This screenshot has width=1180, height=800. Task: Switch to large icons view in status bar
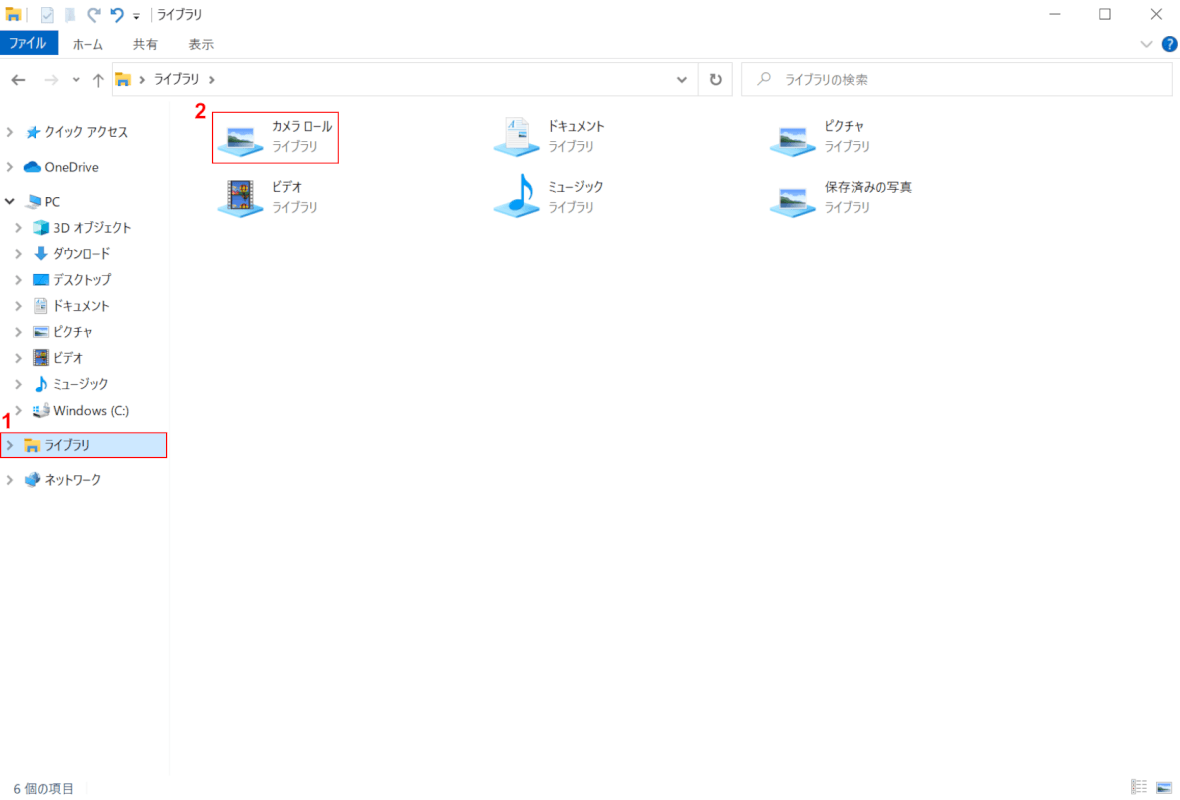tap(1164, 787)
